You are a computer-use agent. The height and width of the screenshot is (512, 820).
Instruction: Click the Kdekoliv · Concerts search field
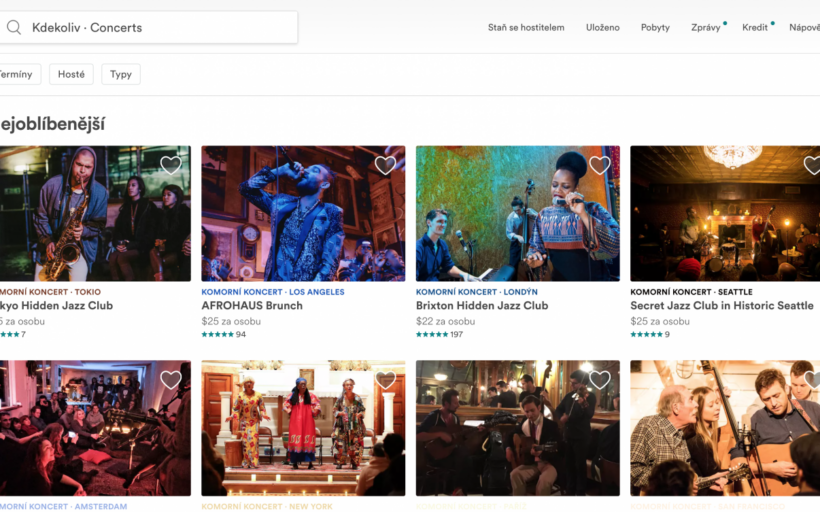pyautogui.click(x=160, y=28)
